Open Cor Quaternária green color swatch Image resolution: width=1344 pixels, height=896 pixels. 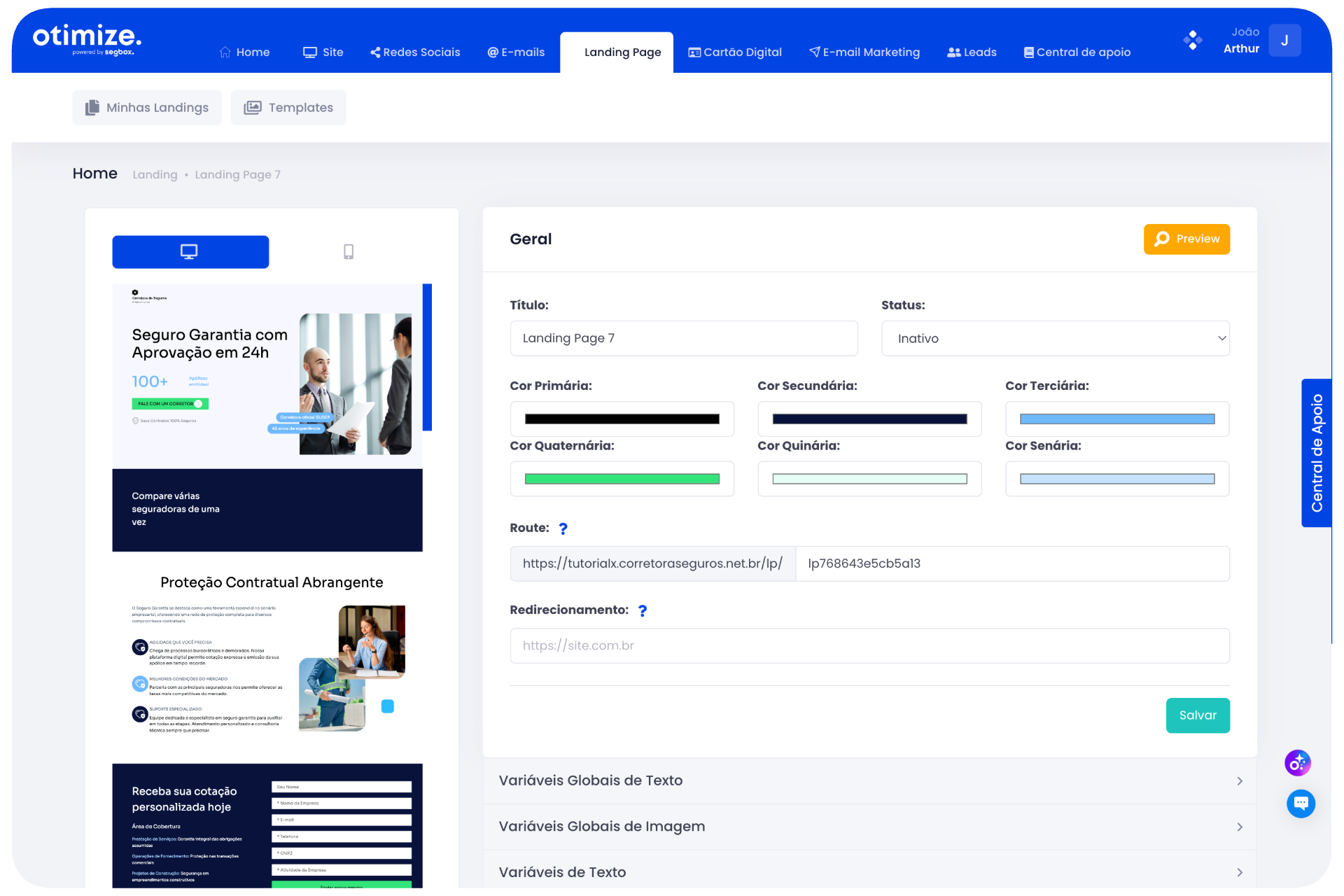(622, 479)
